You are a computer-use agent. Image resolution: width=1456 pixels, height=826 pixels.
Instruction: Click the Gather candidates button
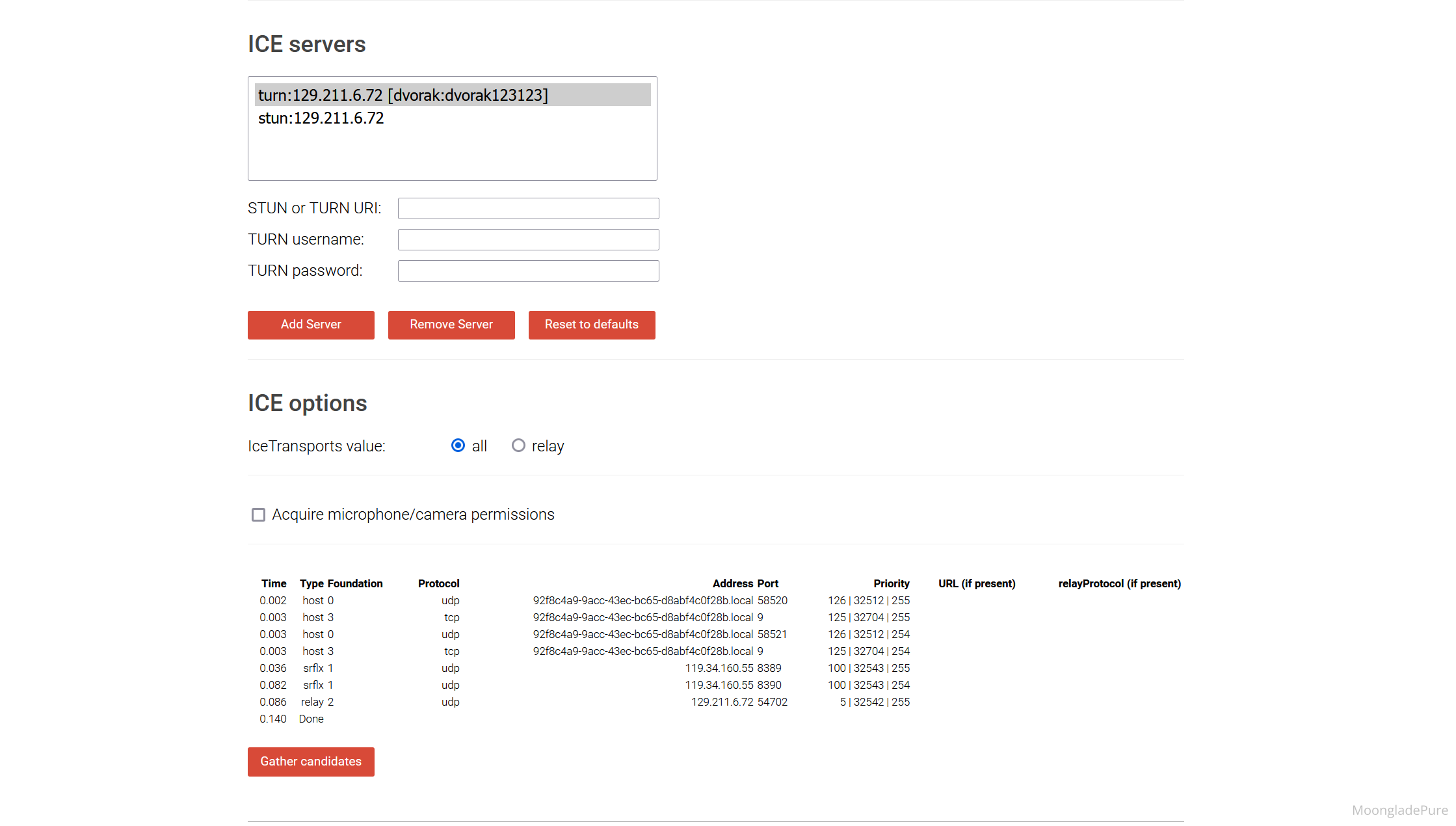(311, 762)
